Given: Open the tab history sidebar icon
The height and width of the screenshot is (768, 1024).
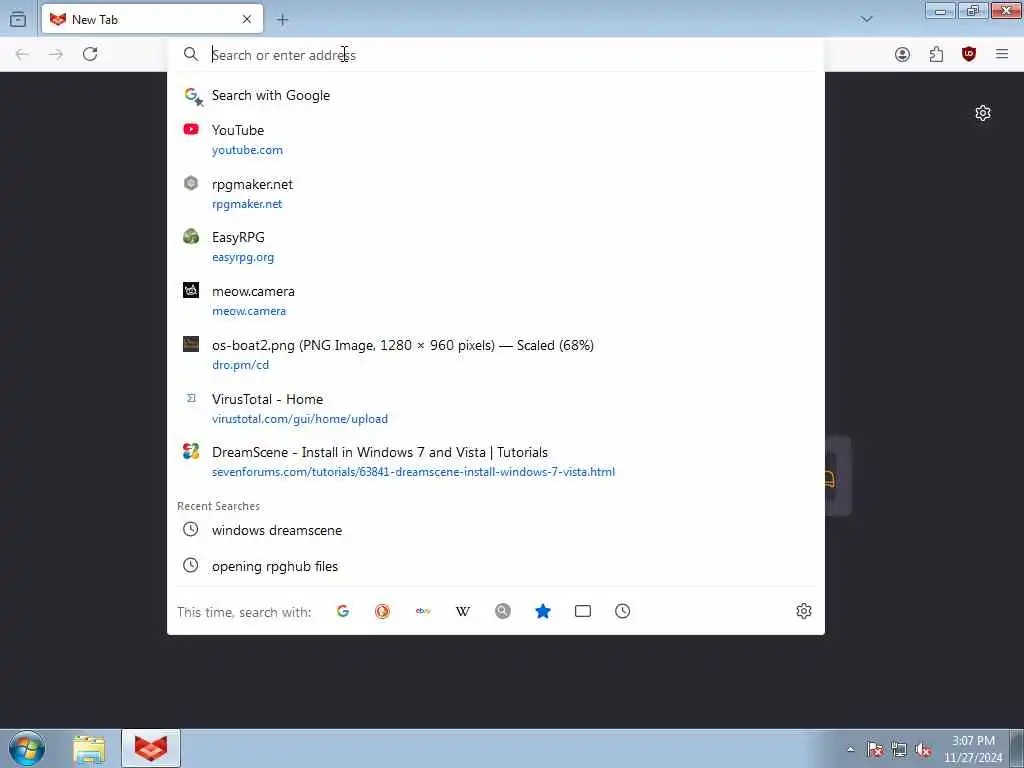Looking at the screenshot, I should (x=18, y=20).
